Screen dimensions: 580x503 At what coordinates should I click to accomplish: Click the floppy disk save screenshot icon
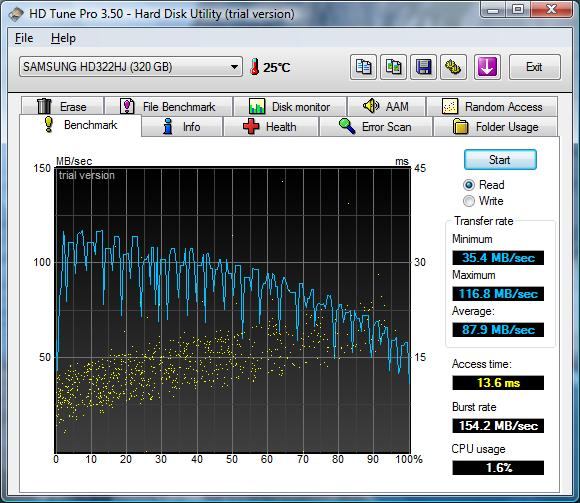coord(423,67)
